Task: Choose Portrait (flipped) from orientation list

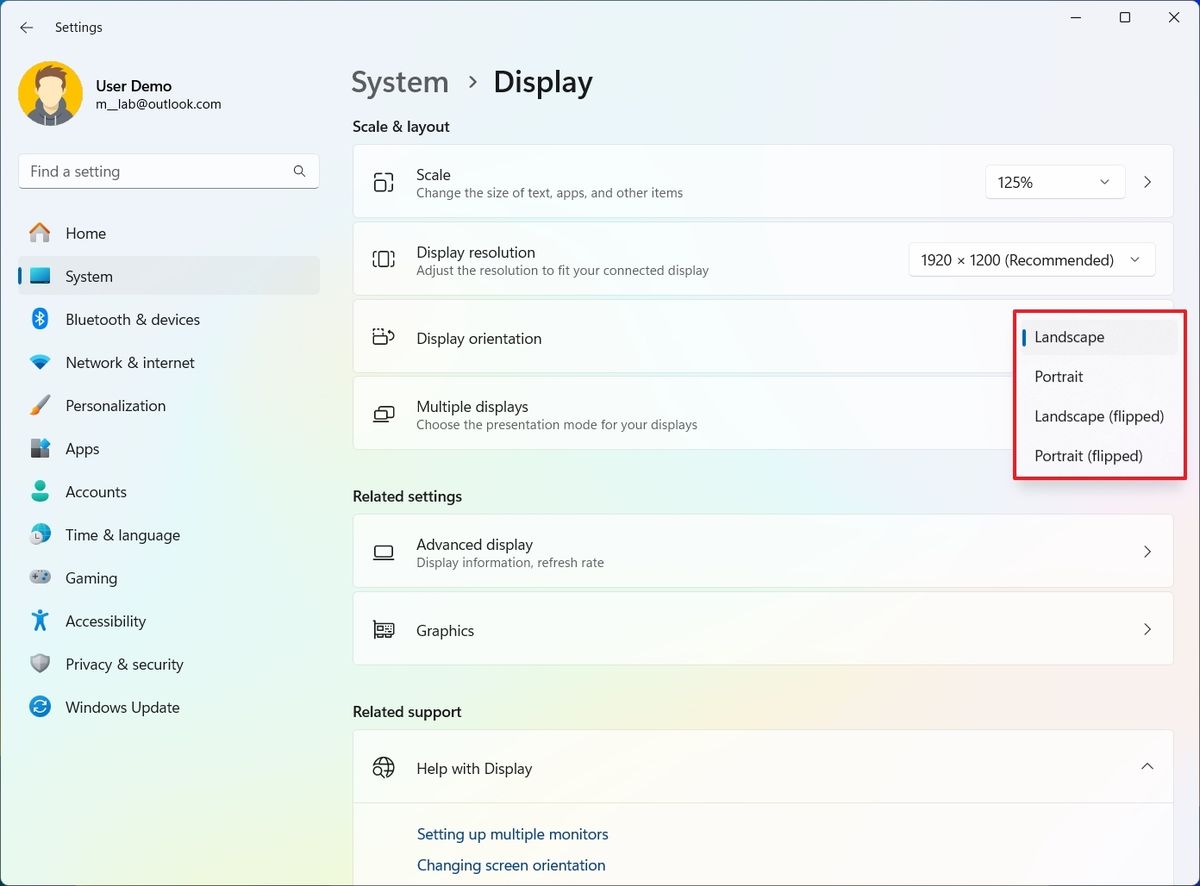Action: tap(1088, 456)
